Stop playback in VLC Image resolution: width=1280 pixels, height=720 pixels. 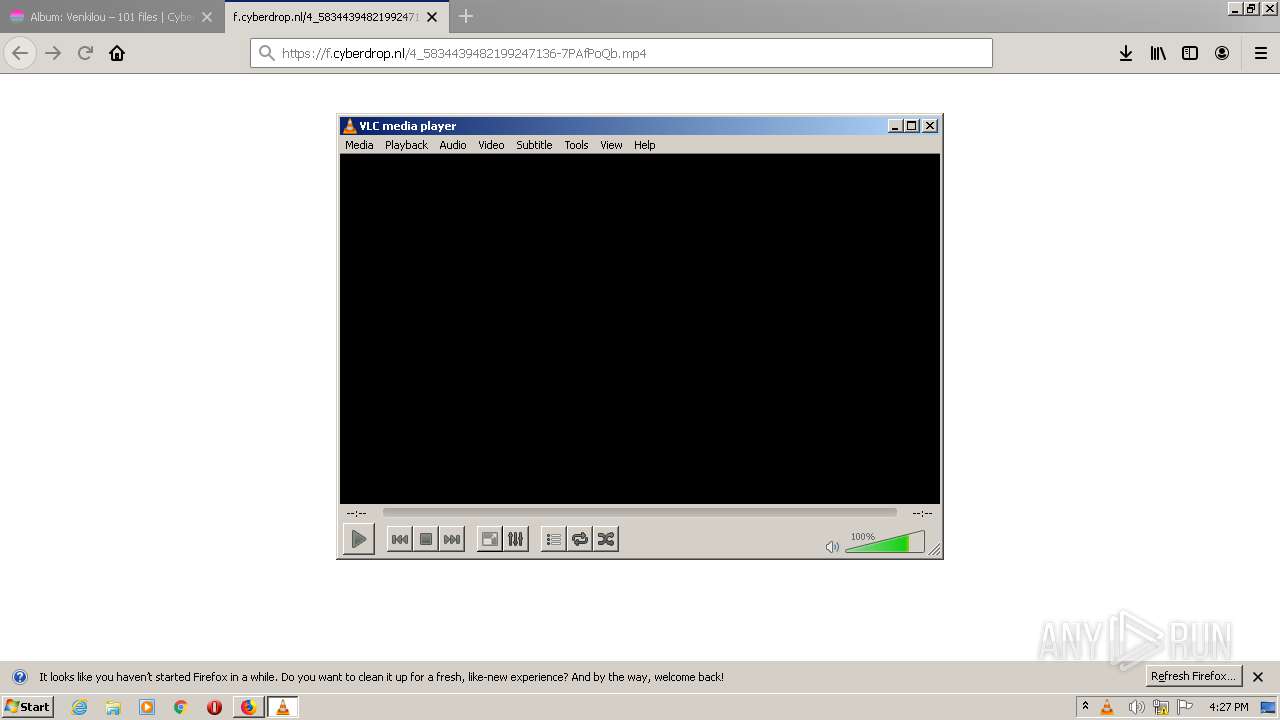426,539
